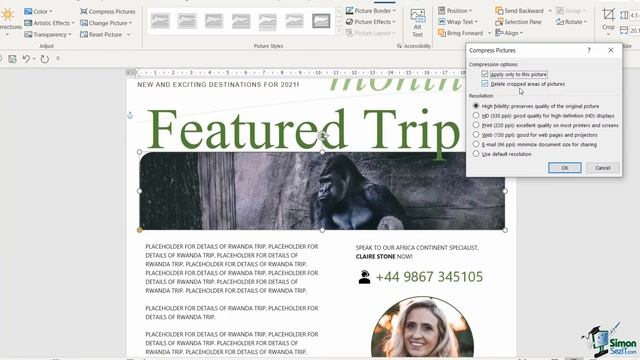Apply the third picture style thumbnail

click(x=214, y=21)
